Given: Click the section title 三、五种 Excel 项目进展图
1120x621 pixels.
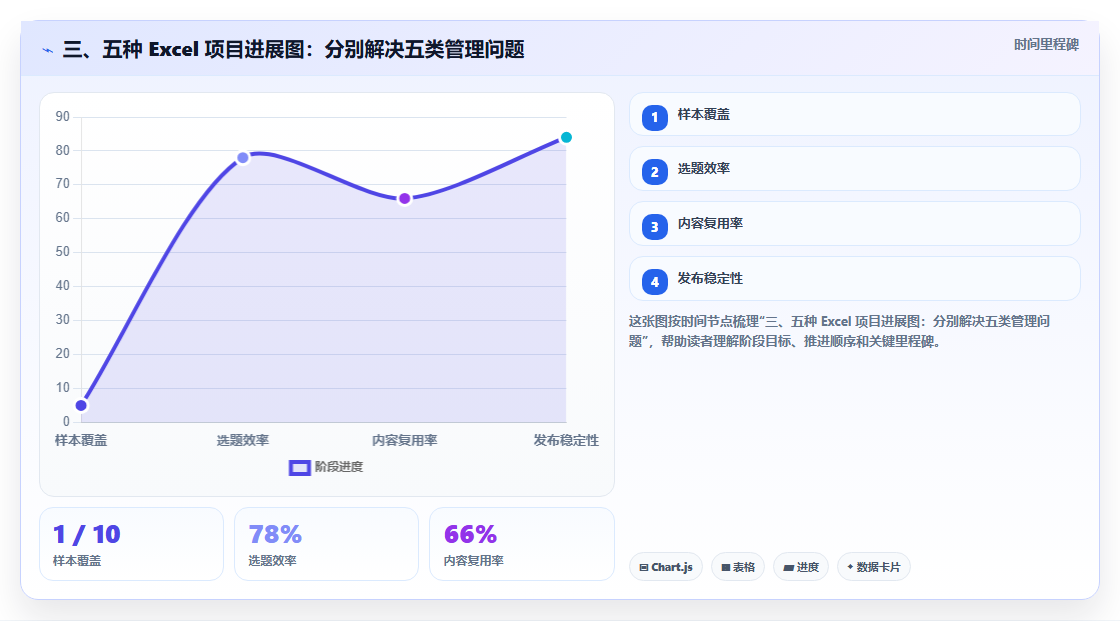Looking at the screenshot, I should click(x=294, y=50).
